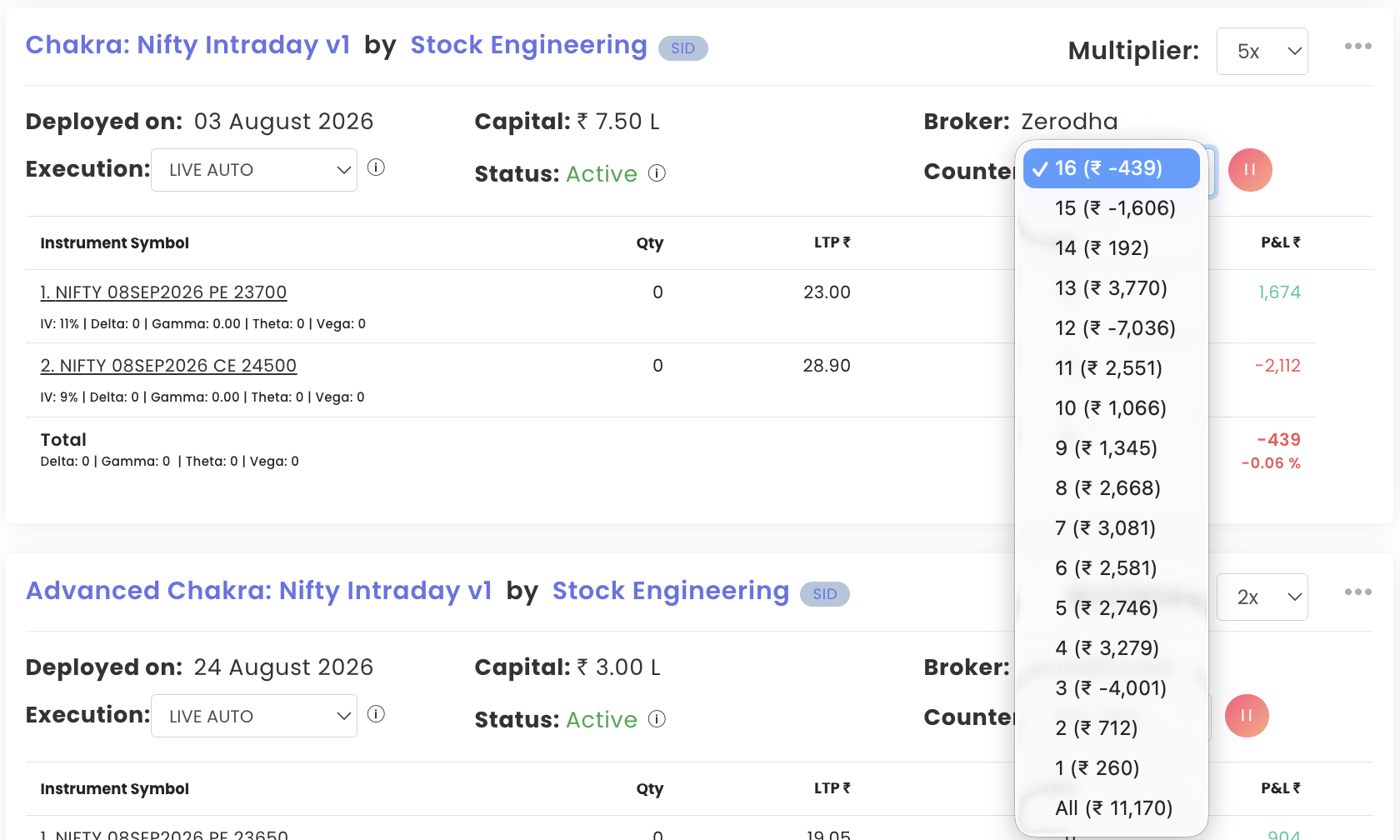1400x840 pixels.
Task: Open Stock Engineering creator link in second card
Action: click(671, 591)
